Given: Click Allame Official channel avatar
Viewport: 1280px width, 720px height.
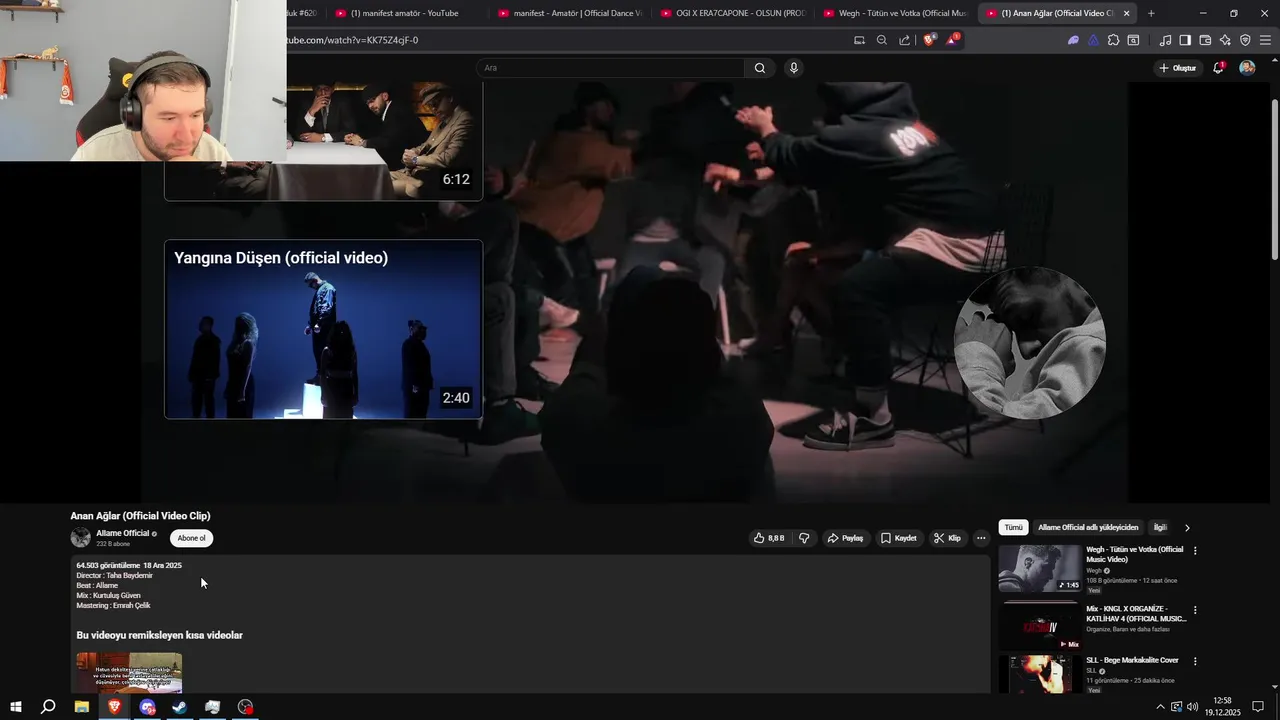Looking at the screenshot, I should 80,538.
